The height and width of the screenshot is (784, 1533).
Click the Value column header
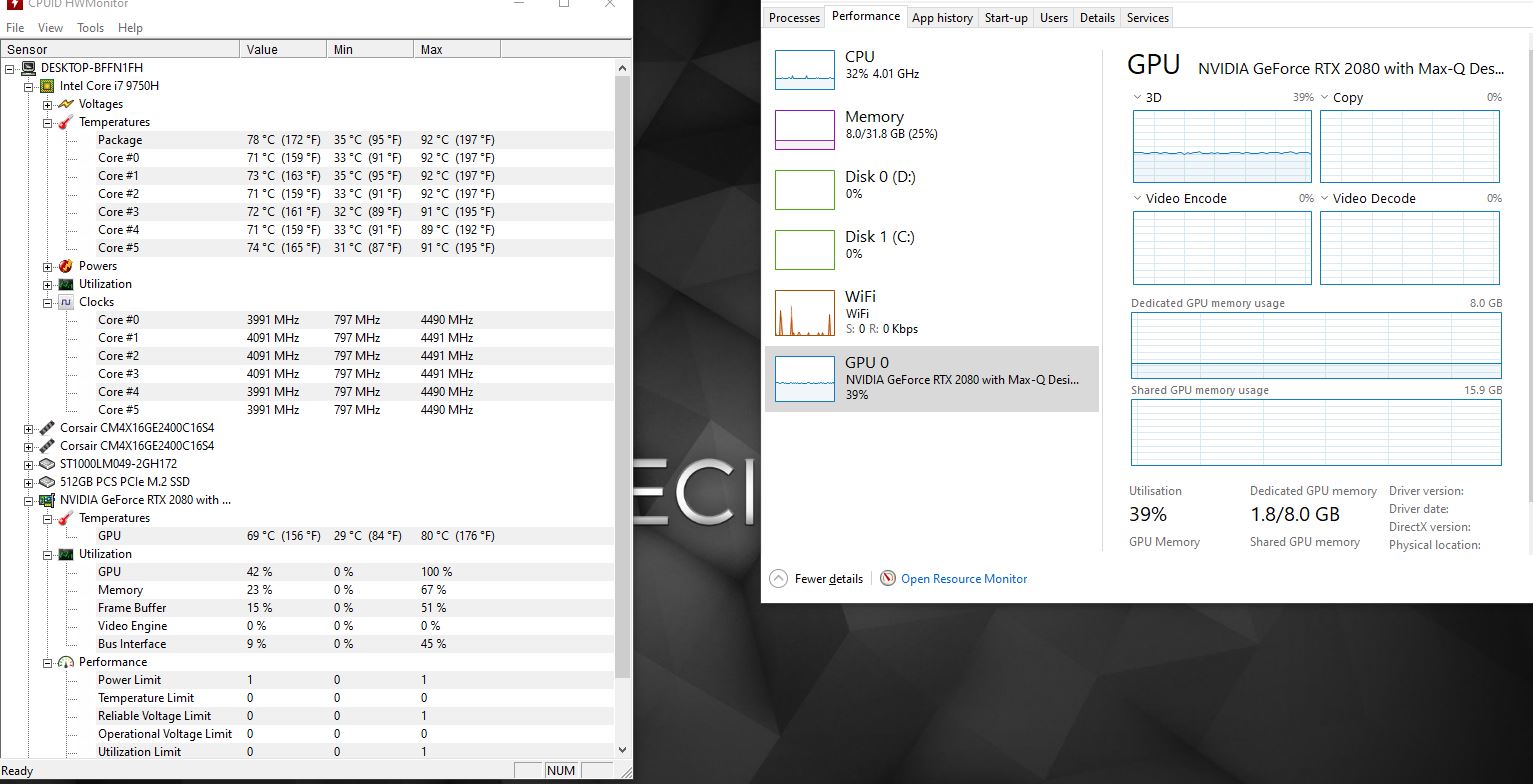tap(283, 49)
